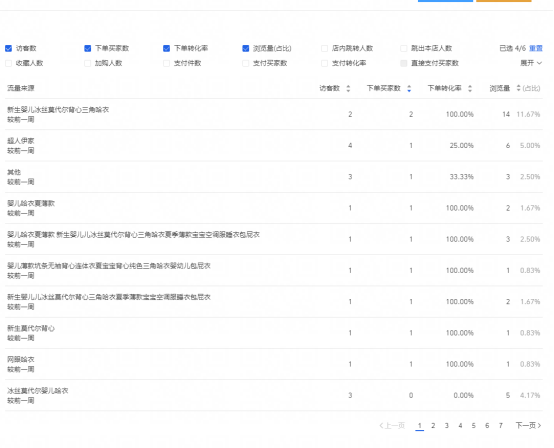Sort table by 访客数 column arrows
The image size is (554, 448).
point(348,88)
